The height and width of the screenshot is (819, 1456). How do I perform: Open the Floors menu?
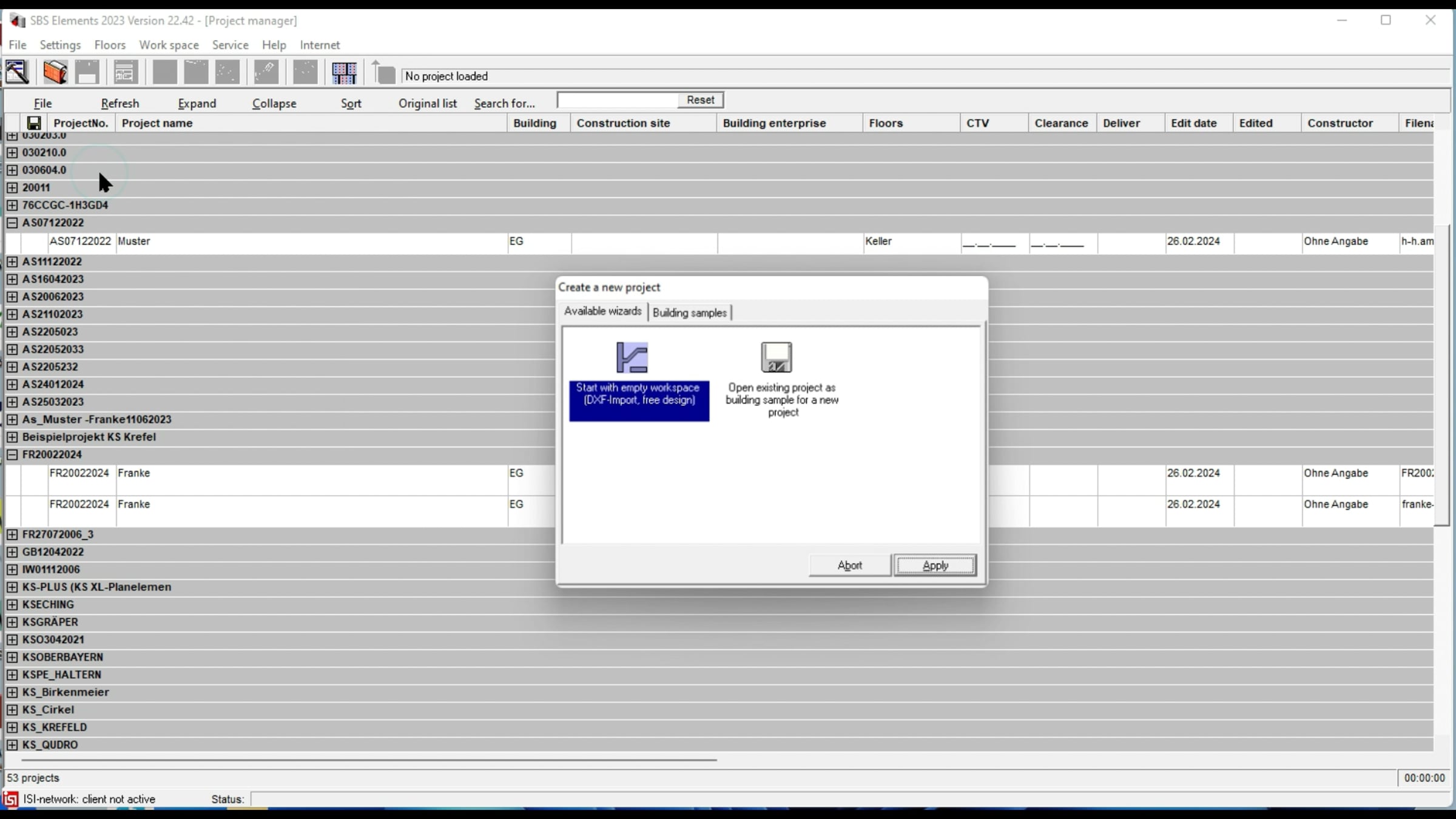pyautogui.click(x=110, y=45)
